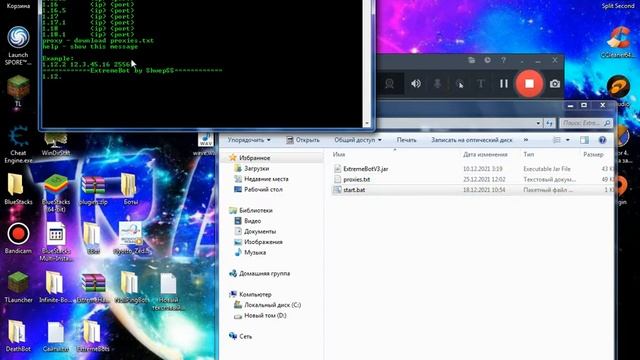Open Explorer help icon
The height and width of the screenshot is (360, 640).
click(x=602, y=140)
